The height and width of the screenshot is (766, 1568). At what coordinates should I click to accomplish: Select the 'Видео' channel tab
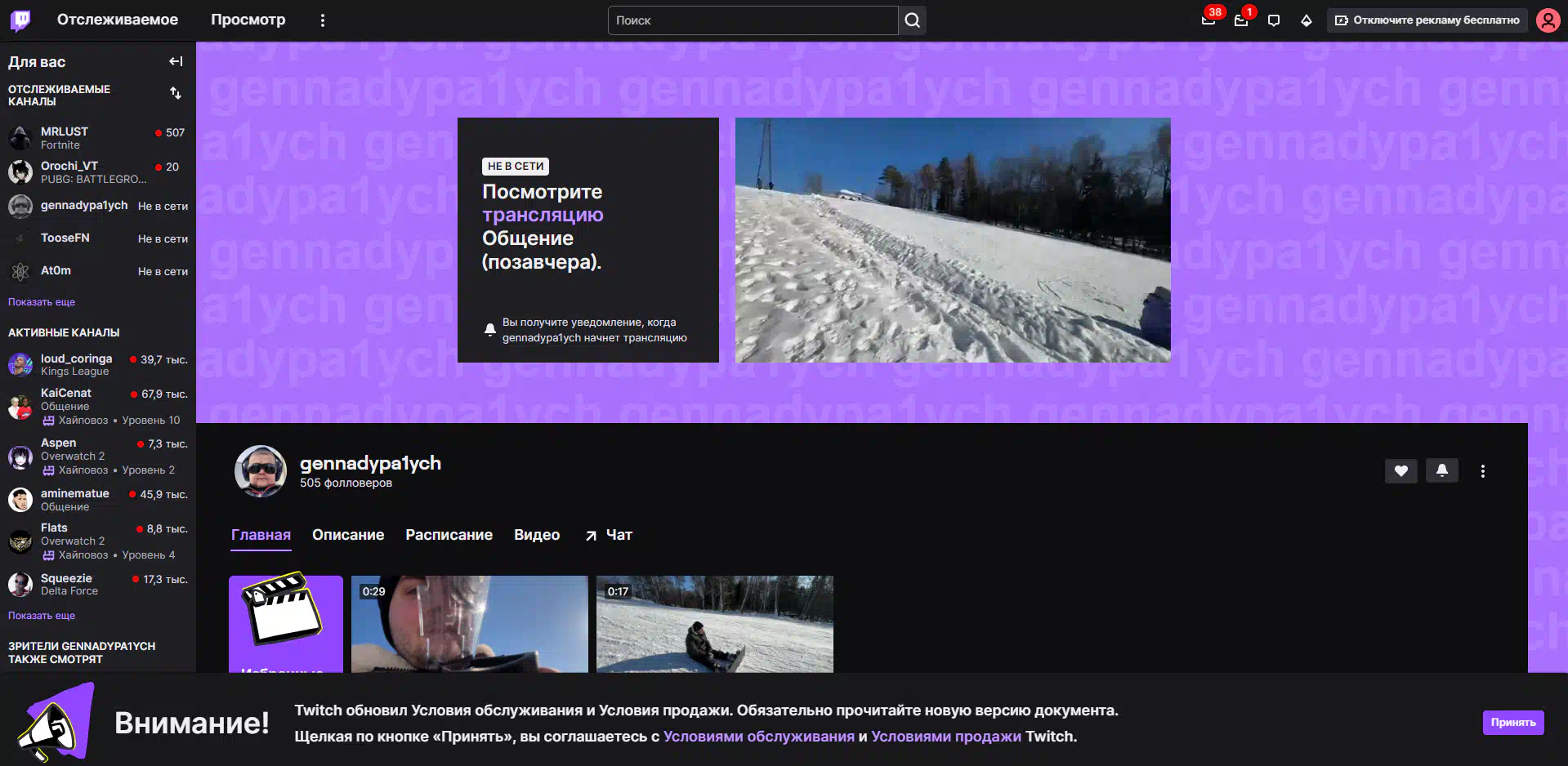(x=537, y=535)
